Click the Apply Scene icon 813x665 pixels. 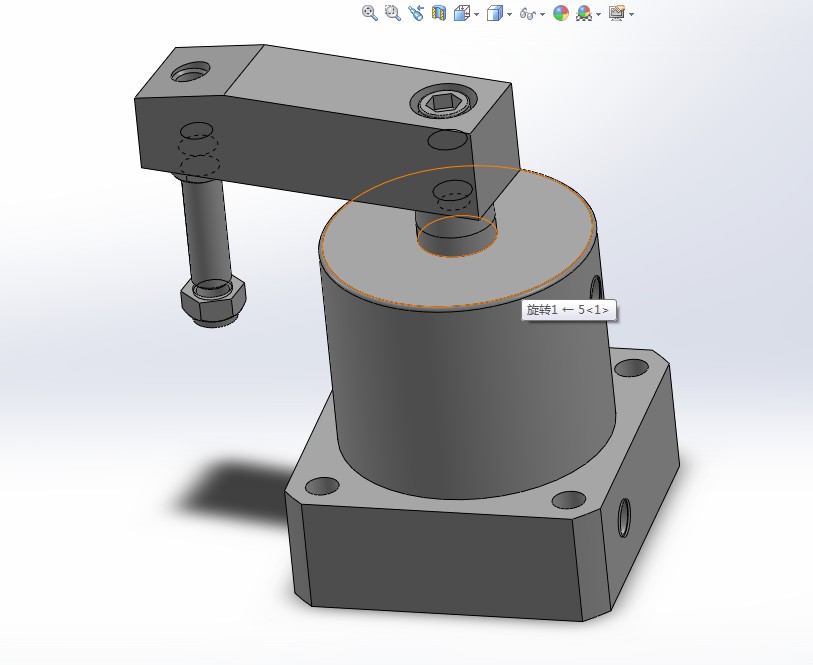click(584, 13)
